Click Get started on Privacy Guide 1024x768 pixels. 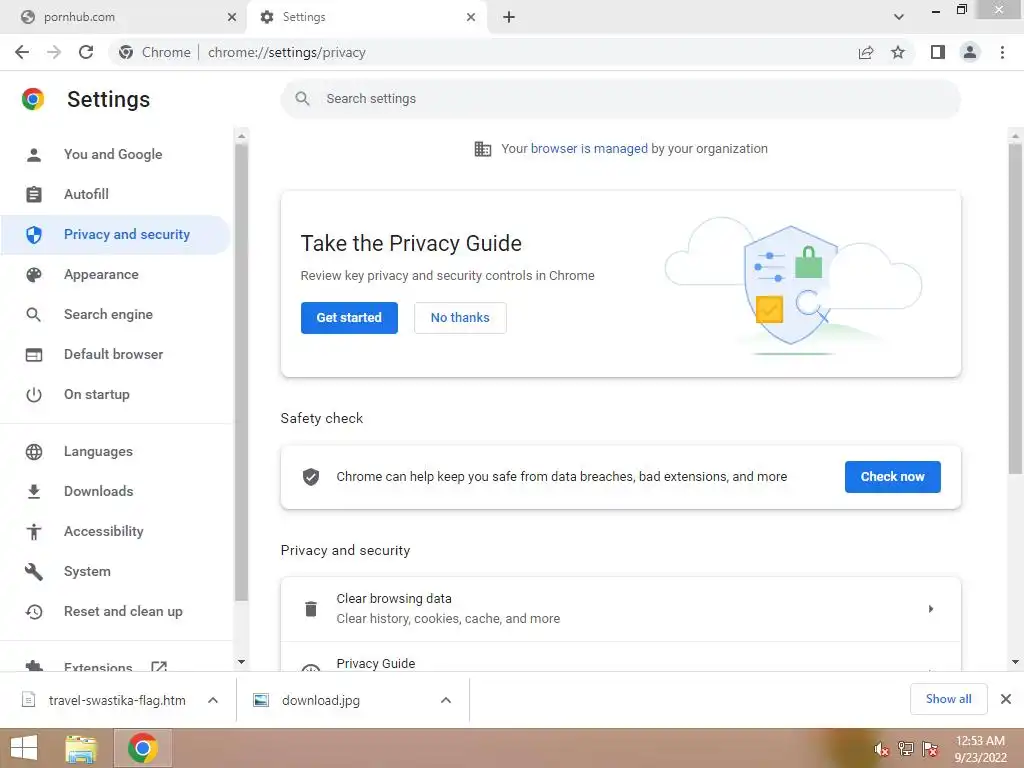pos(349,318)
